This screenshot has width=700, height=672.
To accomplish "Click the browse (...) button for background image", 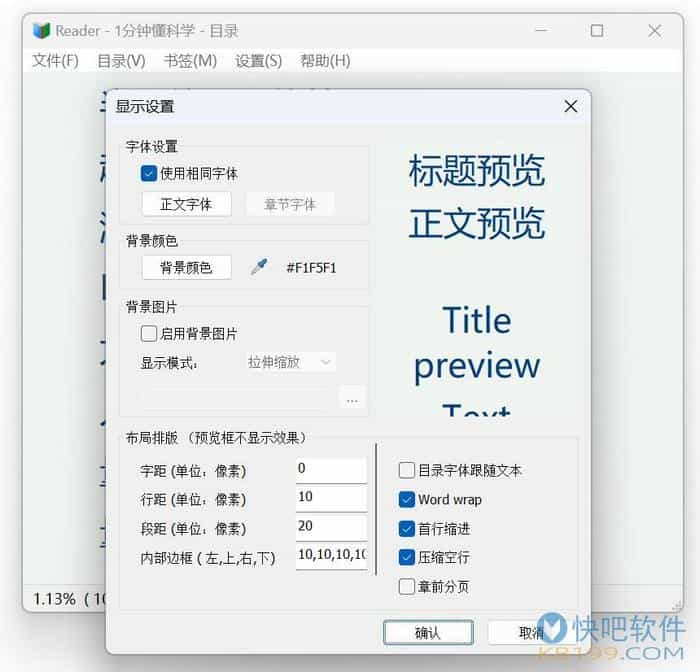I will pos(351,398).
